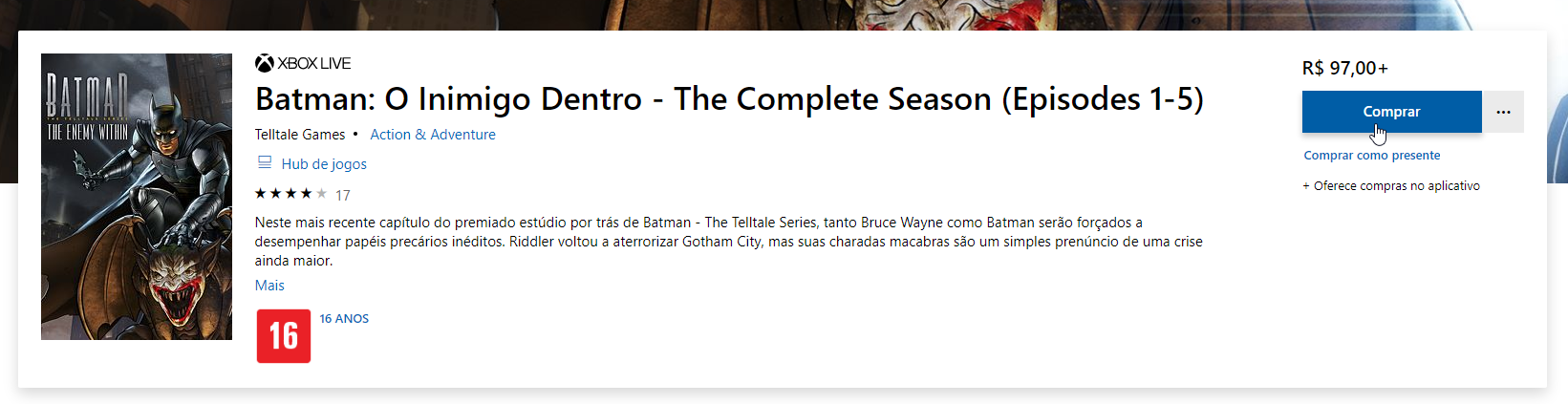Click the Xbox logo icon
Image resolution: width=1568 pixels, height=404 pixels.
point(265,63)
